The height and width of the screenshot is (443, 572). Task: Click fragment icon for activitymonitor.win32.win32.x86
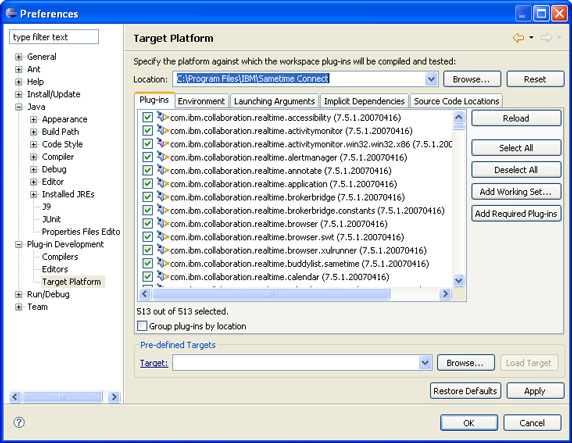(x=163, y=144)
